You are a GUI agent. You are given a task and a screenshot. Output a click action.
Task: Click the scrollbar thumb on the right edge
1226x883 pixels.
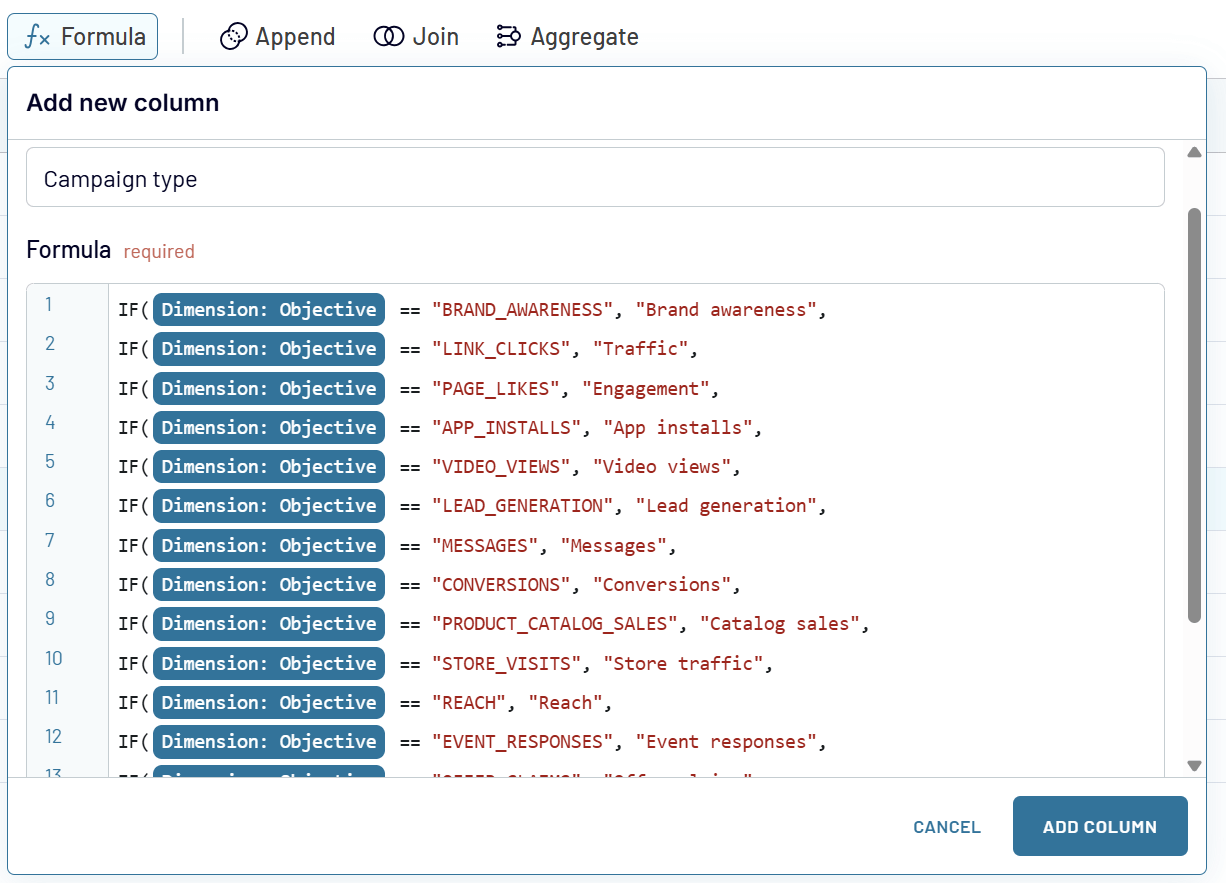point(1195,400)
